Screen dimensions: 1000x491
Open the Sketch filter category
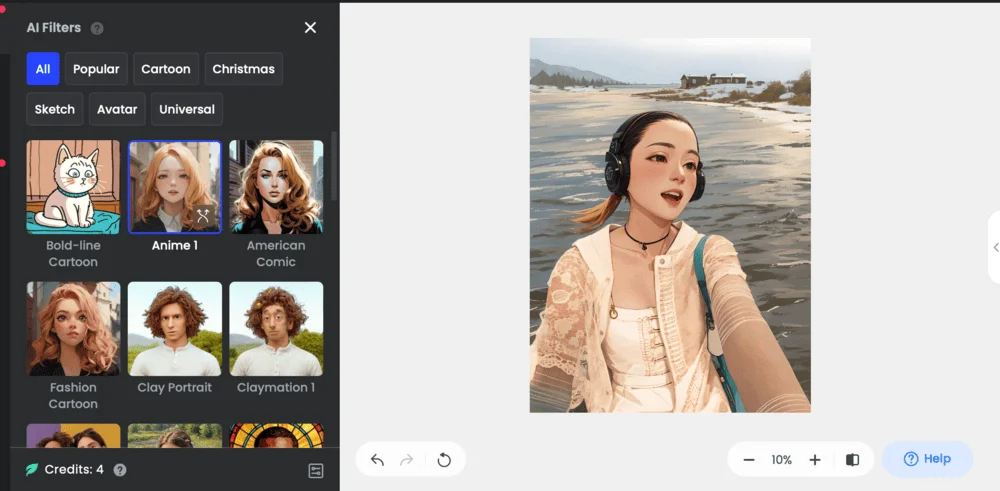55,109
